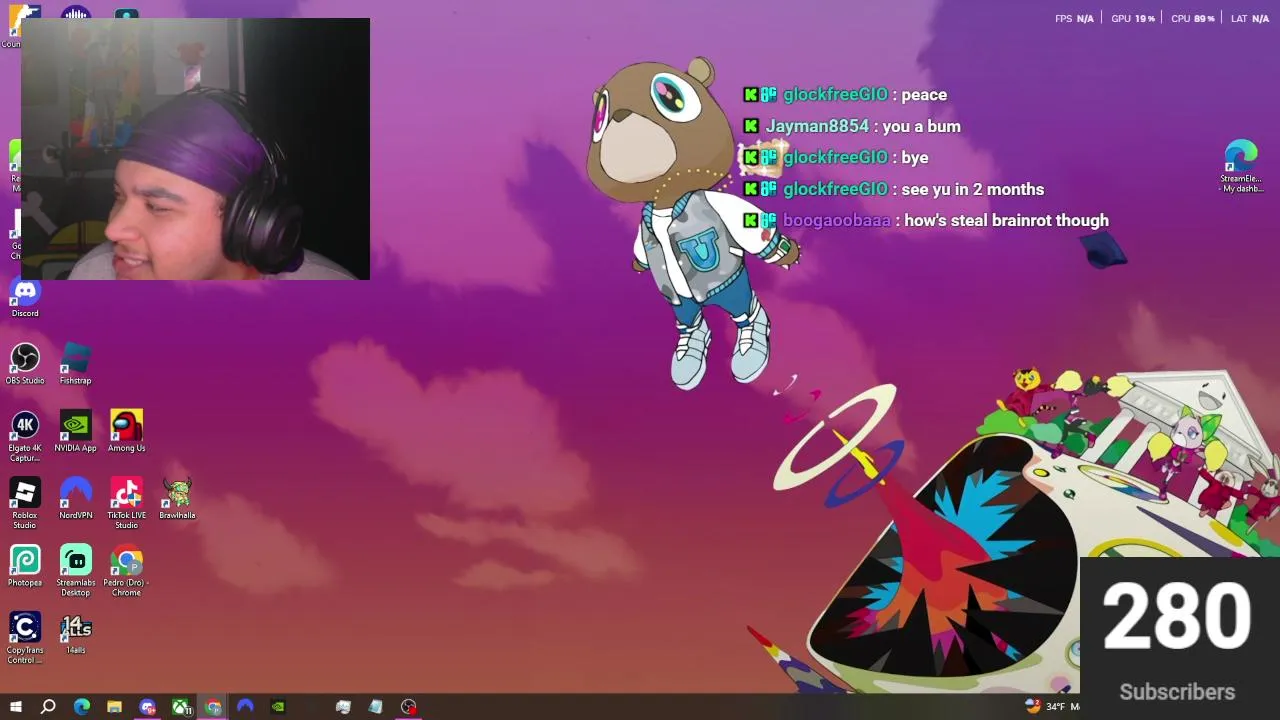Open the Fishstrap desktop shortcut
Image resolution: width=1280 pixels, height=720 pixels.
[x=76, y=365]
